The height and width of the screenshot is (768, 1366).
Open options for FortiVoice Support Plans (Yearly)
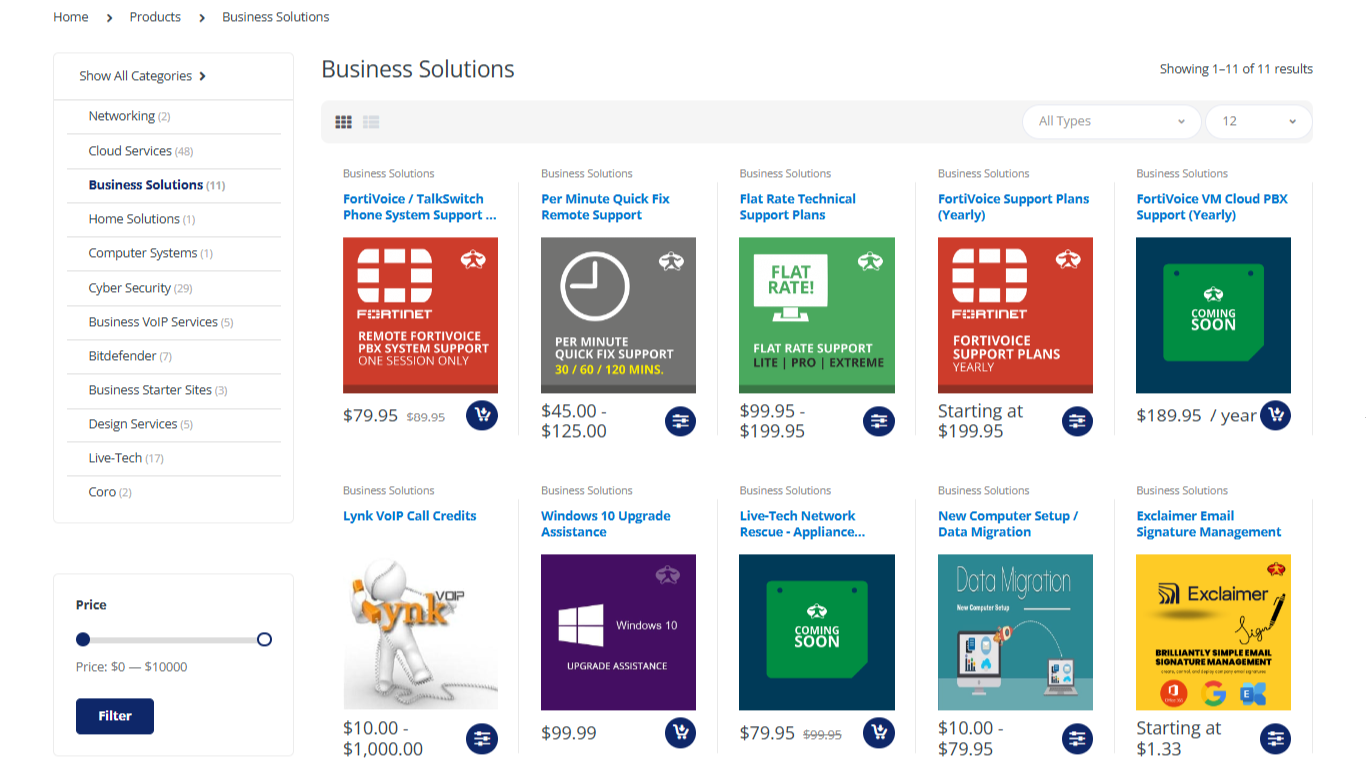1077,421
